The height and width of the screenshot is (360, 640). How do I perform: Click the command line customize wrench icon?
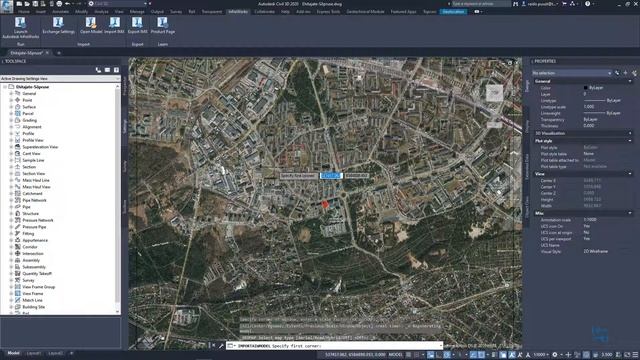(x=221, y=346)
